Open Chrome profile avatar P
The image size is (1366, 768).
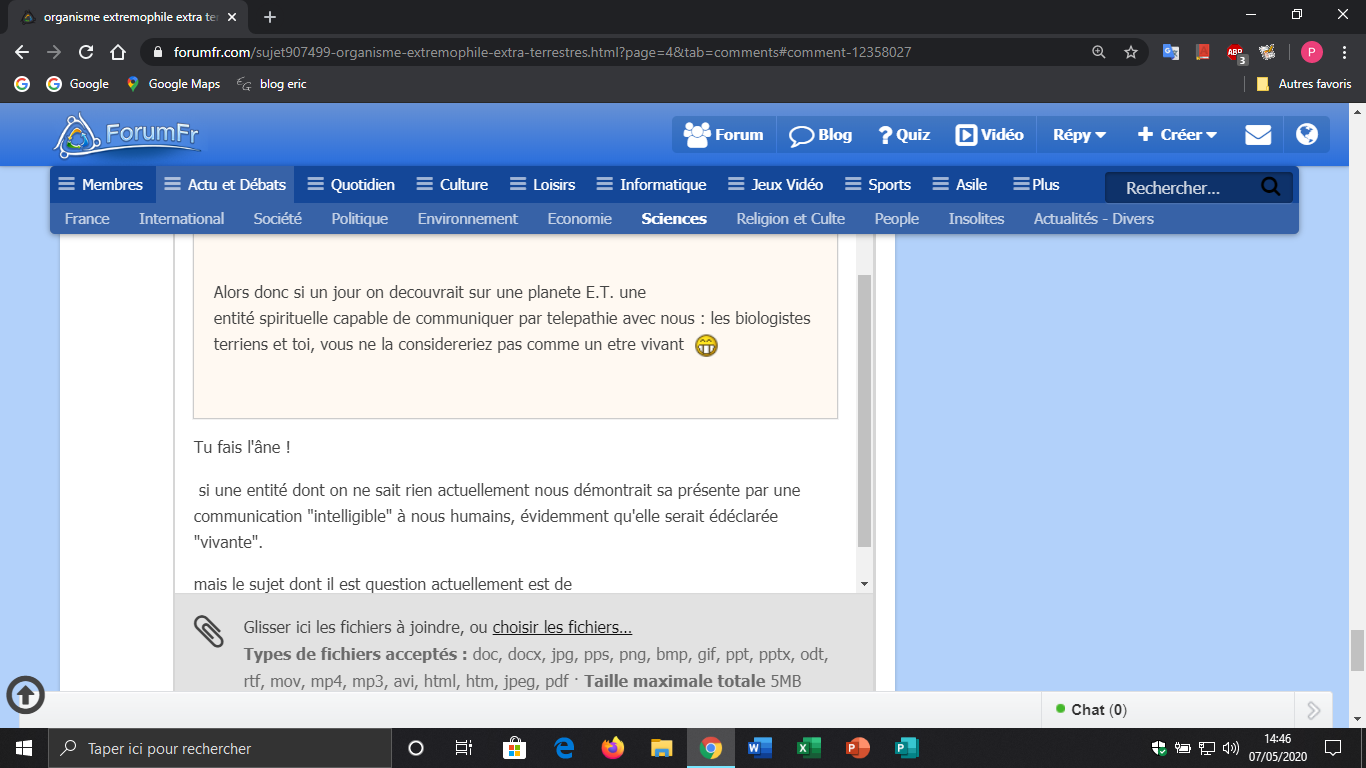1312,52
